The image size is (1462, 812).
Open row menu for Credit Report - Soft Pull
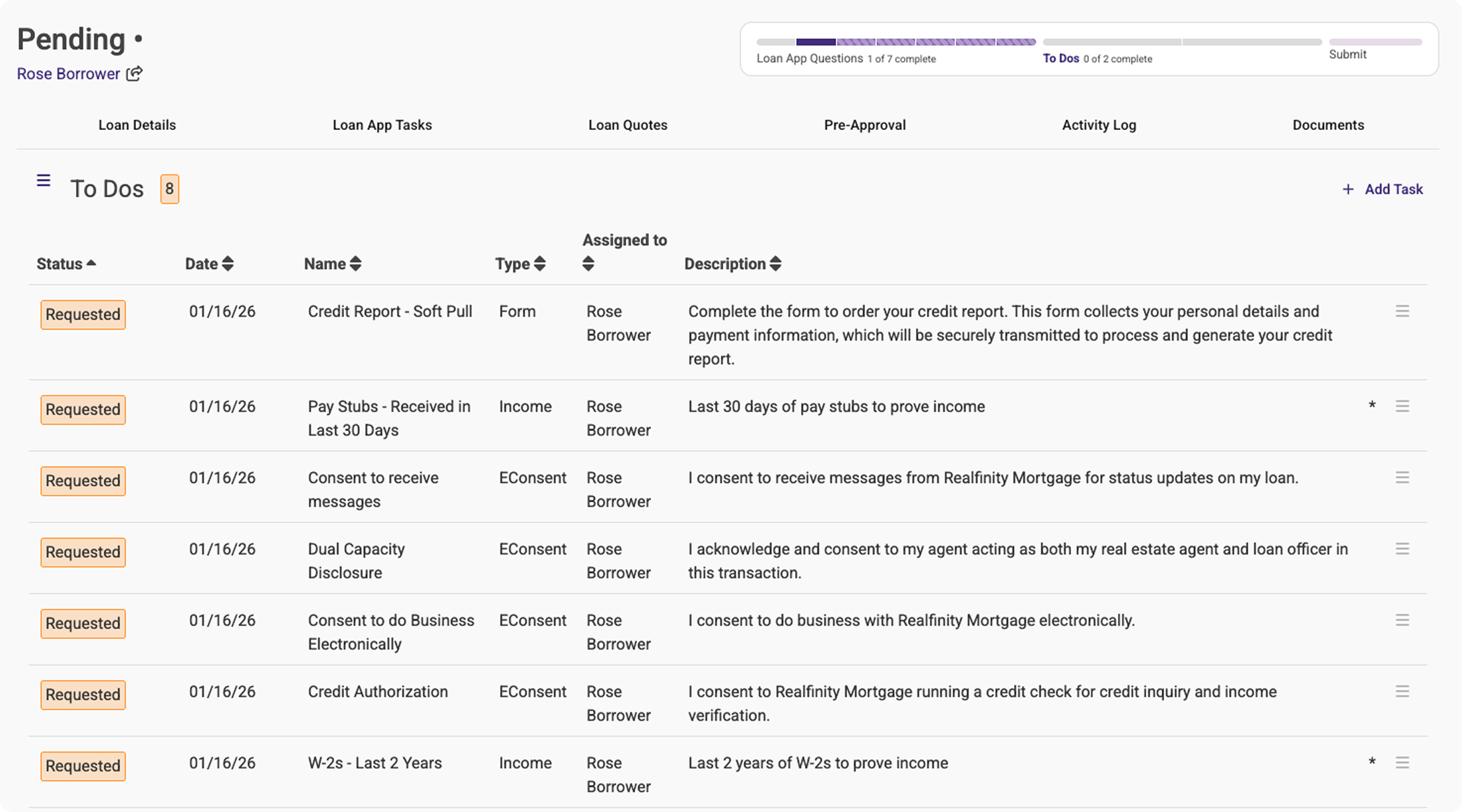tap(1402, 311)
